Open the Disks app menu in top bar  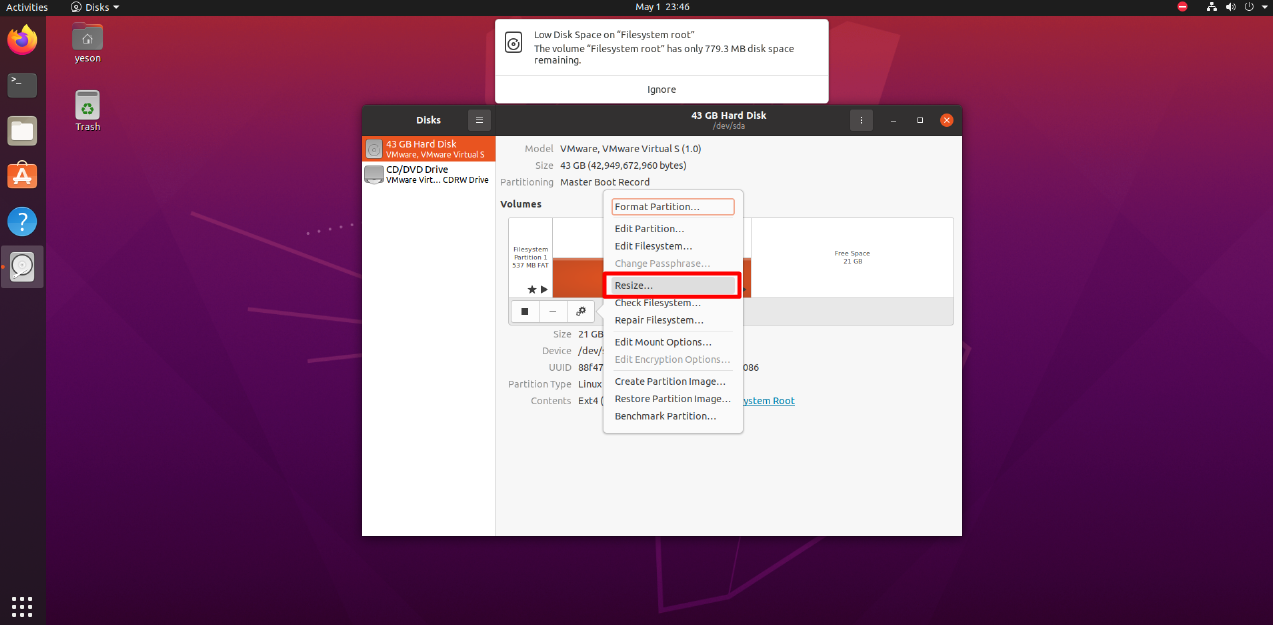click(x=95, y=7)
